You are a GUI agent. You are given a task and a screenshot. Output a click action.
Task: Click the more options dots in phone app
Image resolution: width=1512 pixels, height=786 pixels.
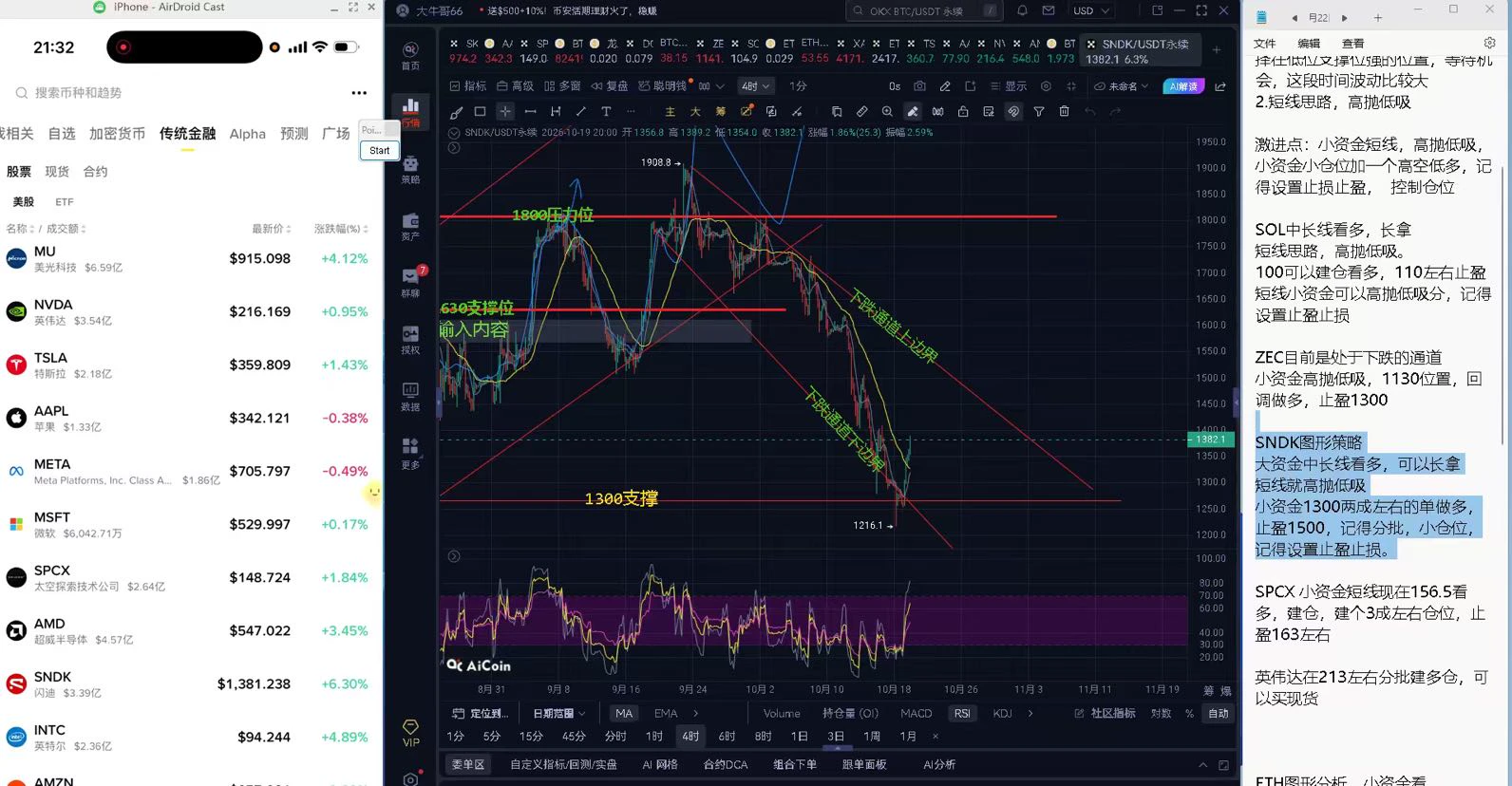(359, 93)
